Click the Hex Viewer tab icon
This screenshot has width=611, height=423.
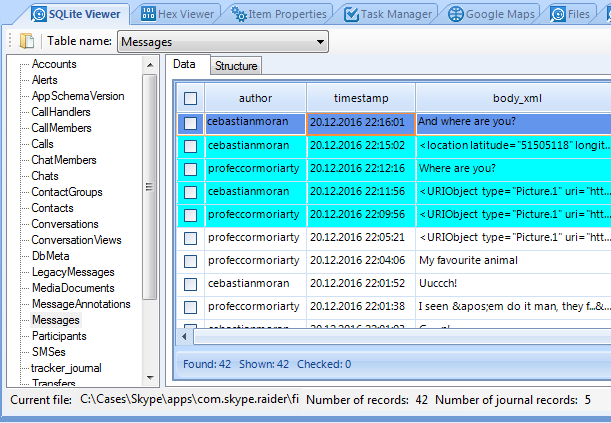coord(148,14)
